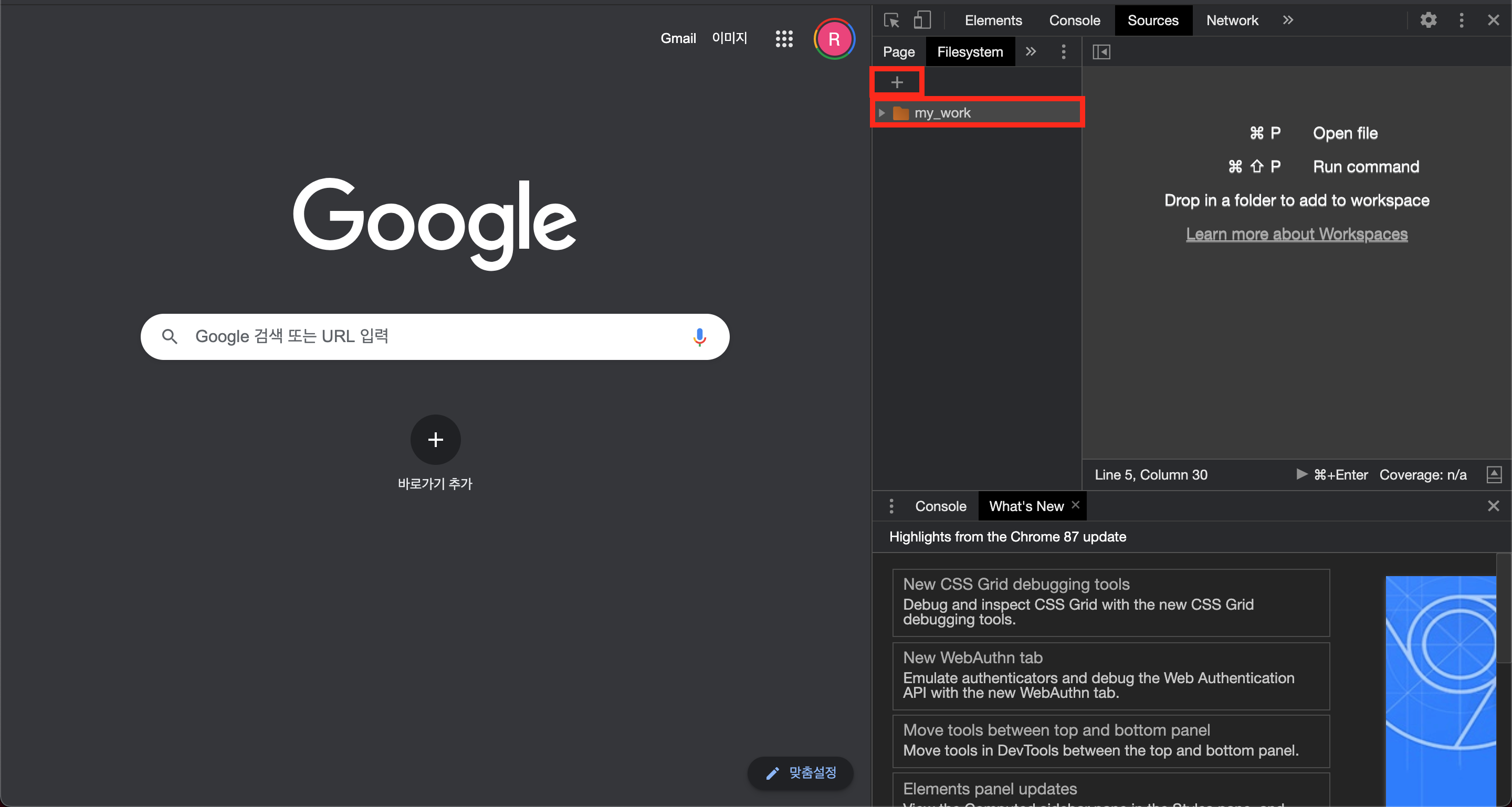This screenshot has width=1512, height=807.
Task: Open the New WebAuthn tab item
Action: (x=1110, y=676)
